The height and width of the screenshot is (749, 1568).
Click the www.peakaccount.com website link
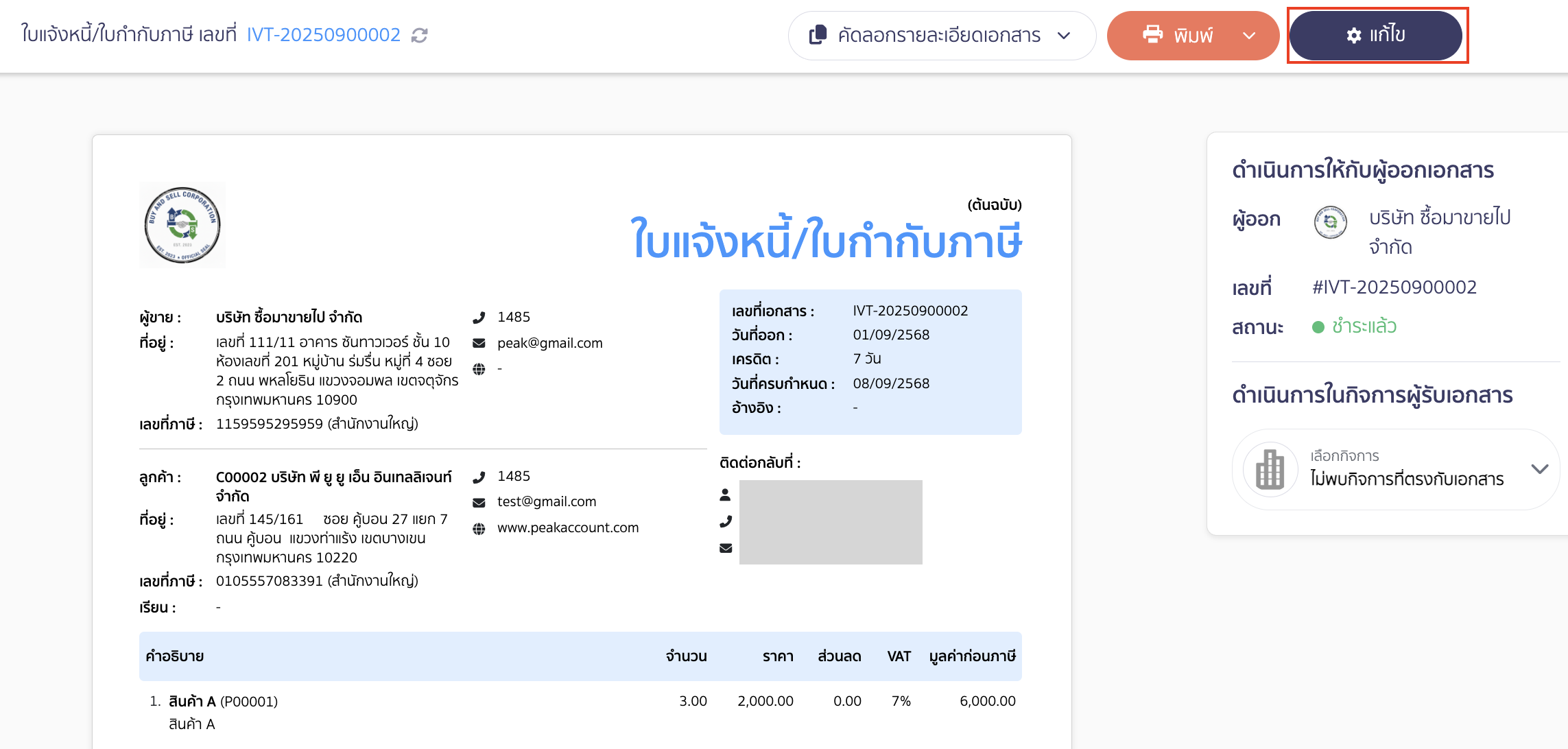coord(568,527)
